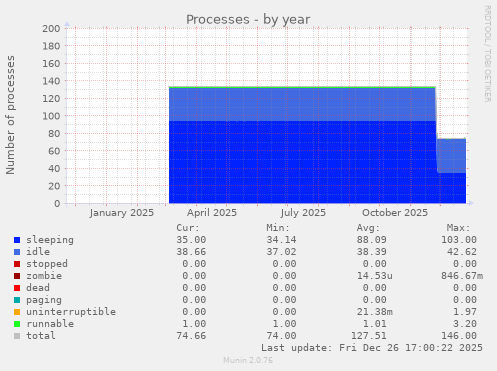Click the total current value 74.66
This screenshot has width=497, height=371.
tap(191, 336)
